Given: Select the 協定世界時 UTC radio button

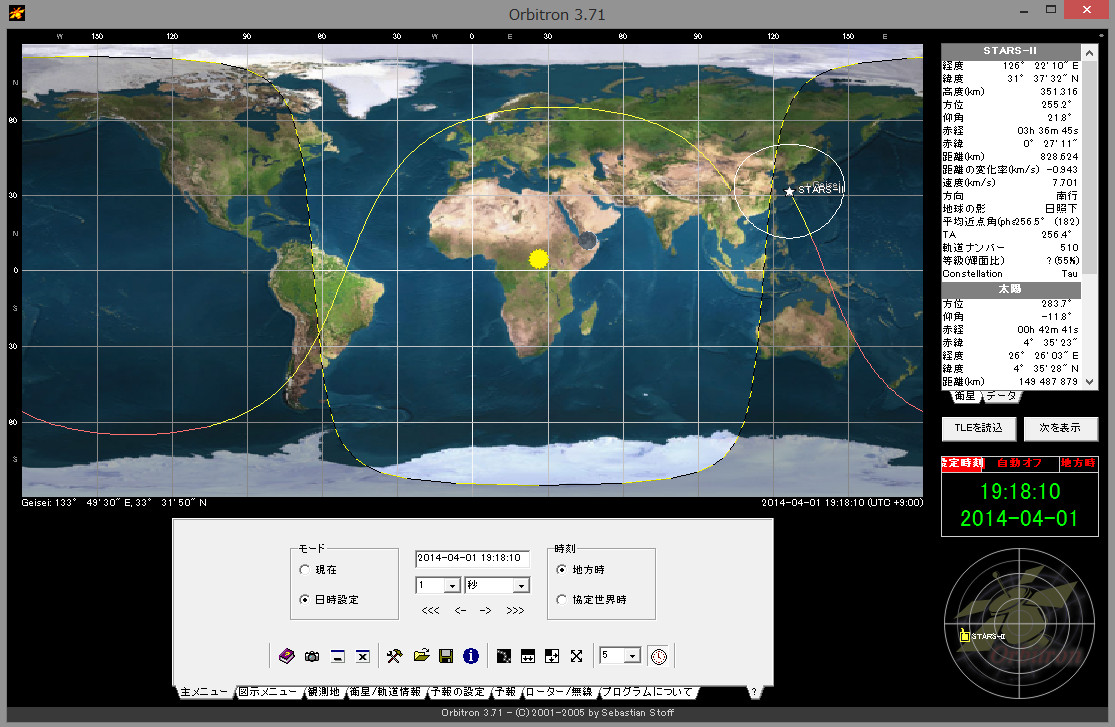Looking at the screenshot, I should click(561, 600).
